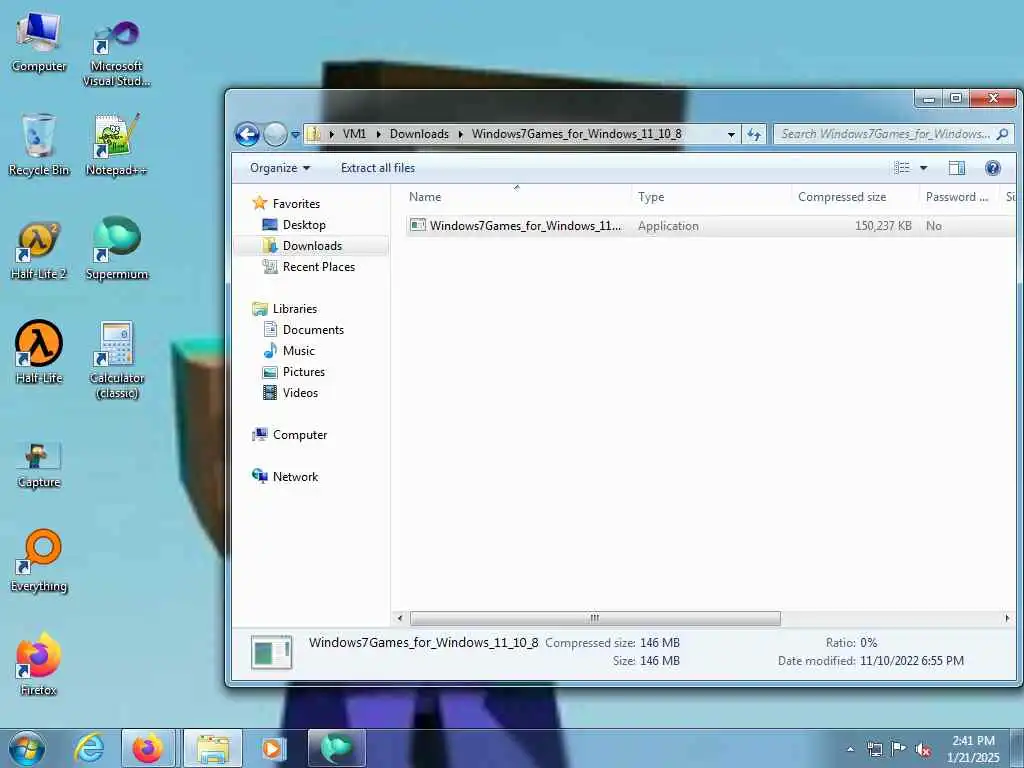
Task: Open the clock showing 2:41 PM
Action: (973, 749)
